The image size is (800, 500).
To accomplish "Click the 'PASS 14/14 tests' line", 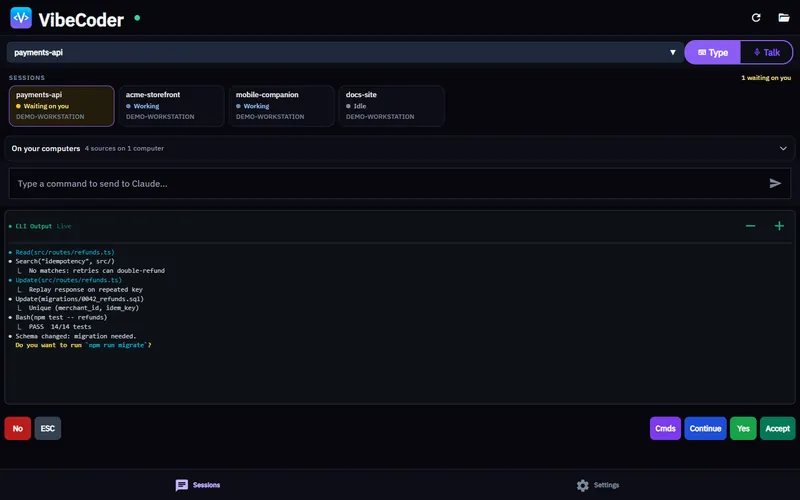I will pos(60,327).
